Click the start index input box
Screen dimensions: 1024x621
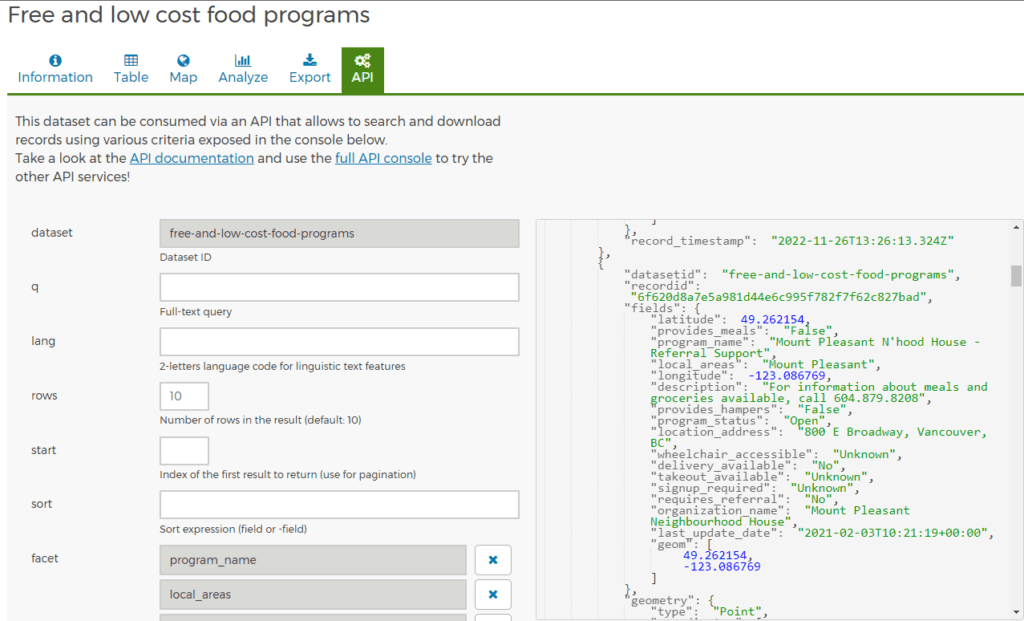[x=184, y=450]
